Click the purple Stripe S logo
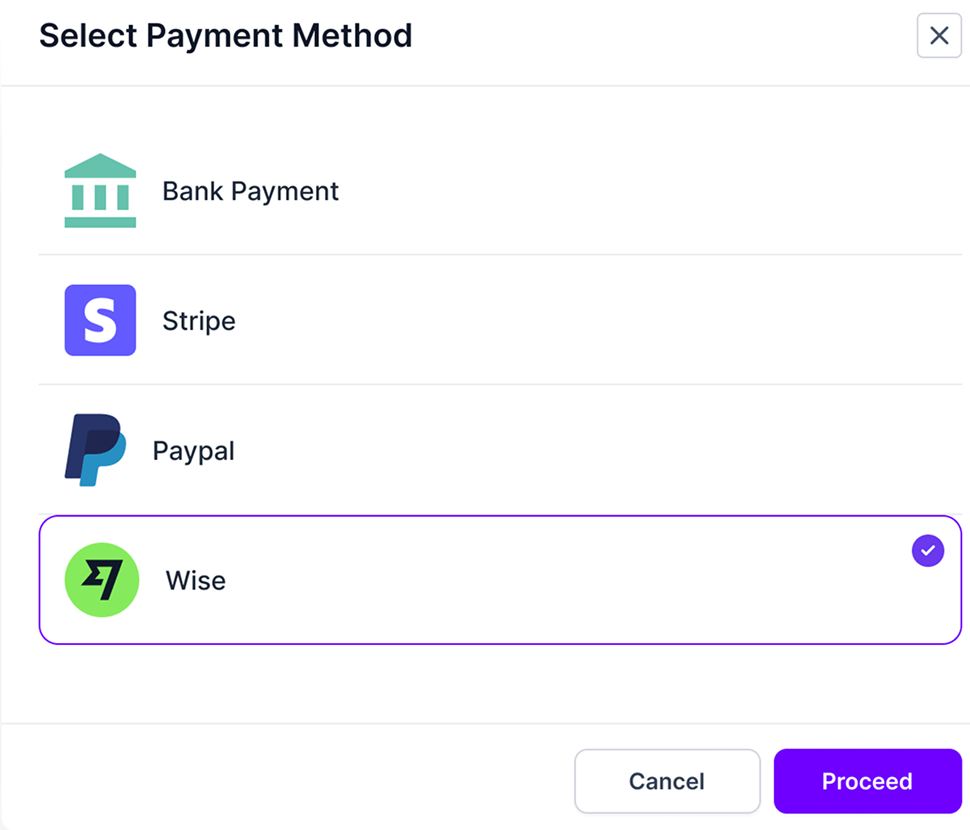This screenshot has height=830, width=970. click(100, 320)
